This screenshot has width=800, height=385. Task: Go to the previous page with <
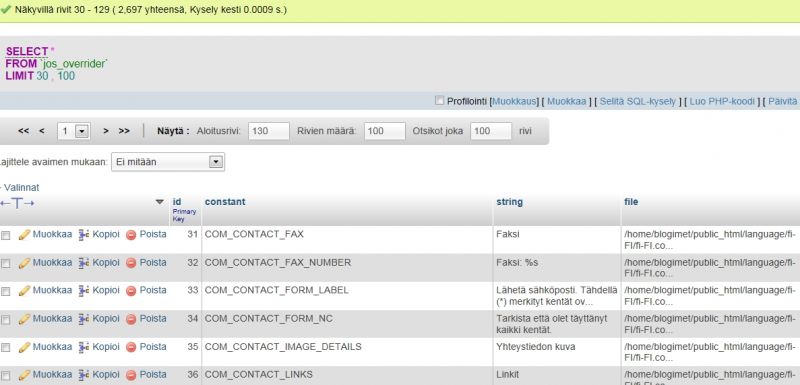click(42, 131)
